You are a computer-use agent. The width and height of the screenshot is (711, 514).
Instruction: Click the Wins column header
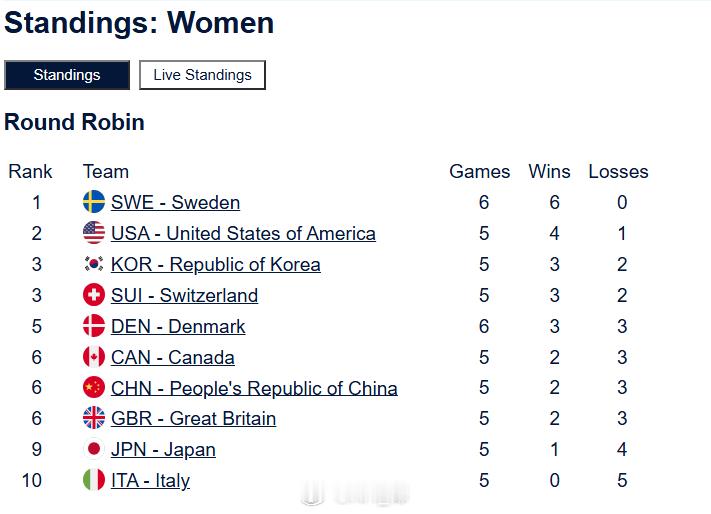pyautogui.click(x=549, y=172)
